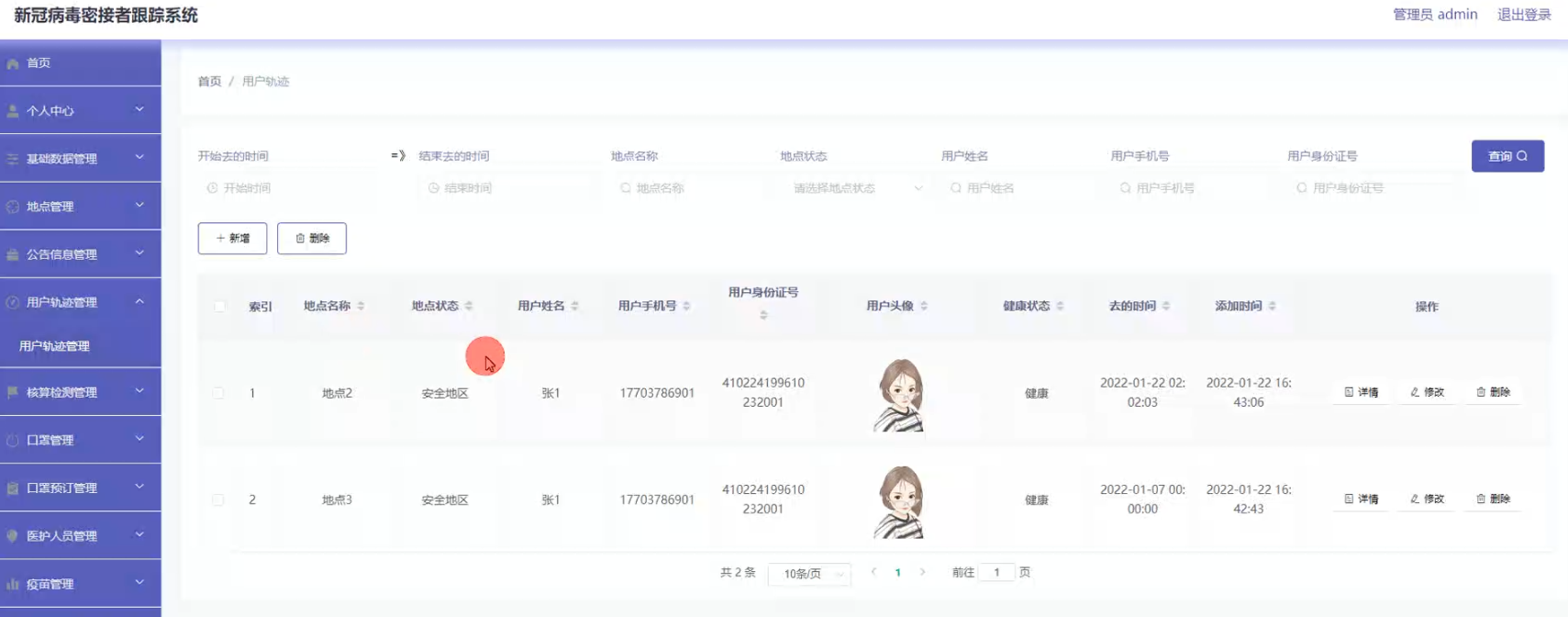Sort table by 添加时间 column arrows

[x=1273, y=306]
